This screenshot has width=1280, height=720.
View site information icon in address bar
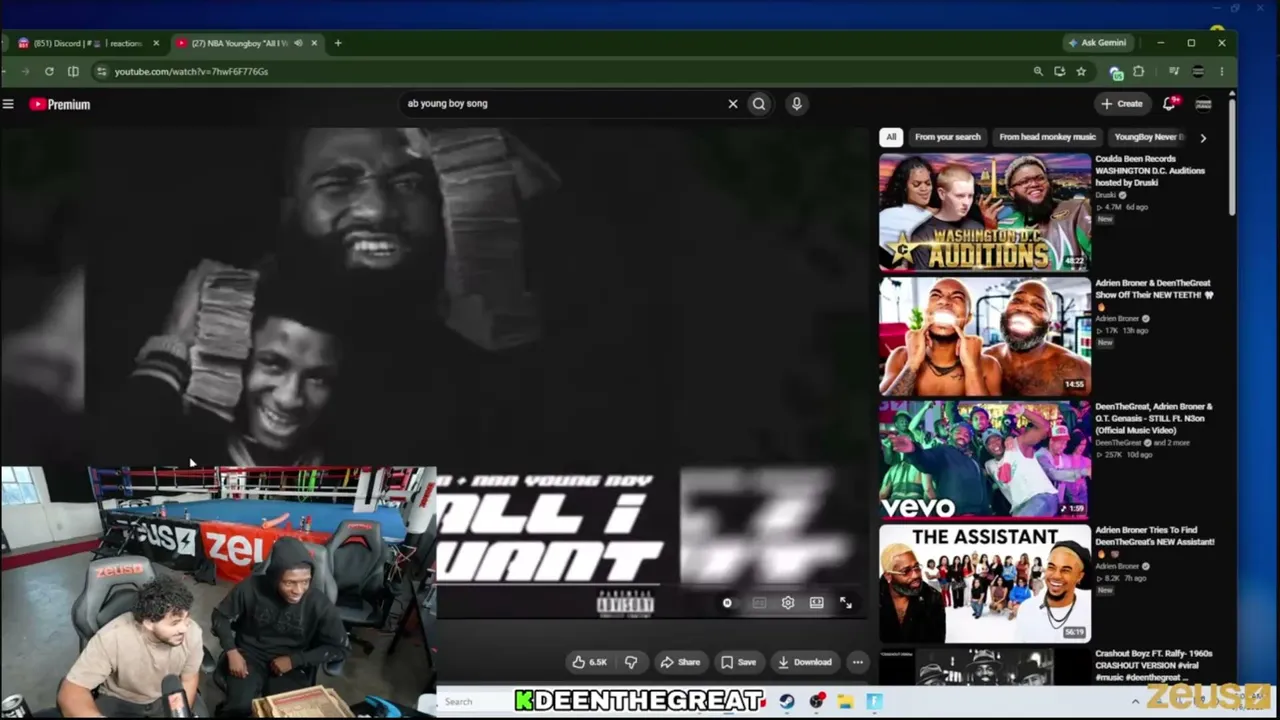(101, 71)
